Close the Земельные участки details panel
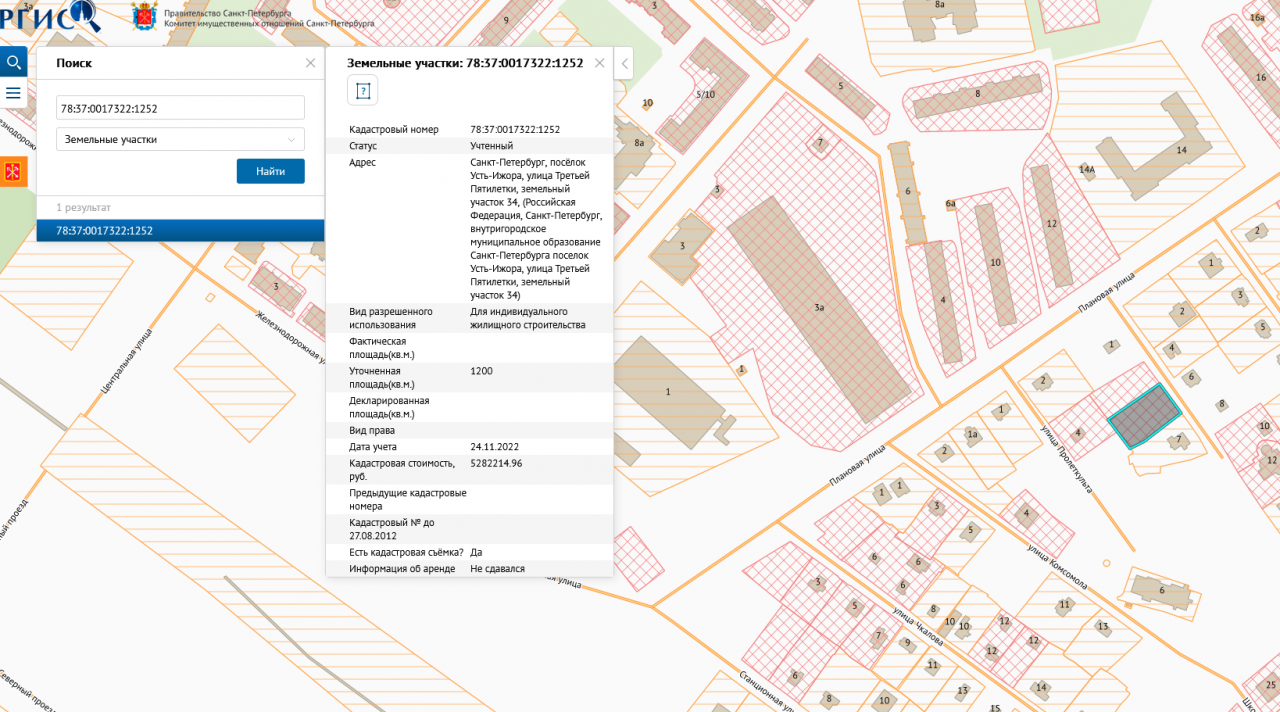Image resolution: width=1280 pixels, height=712 pixels. (x=600, y=63)
